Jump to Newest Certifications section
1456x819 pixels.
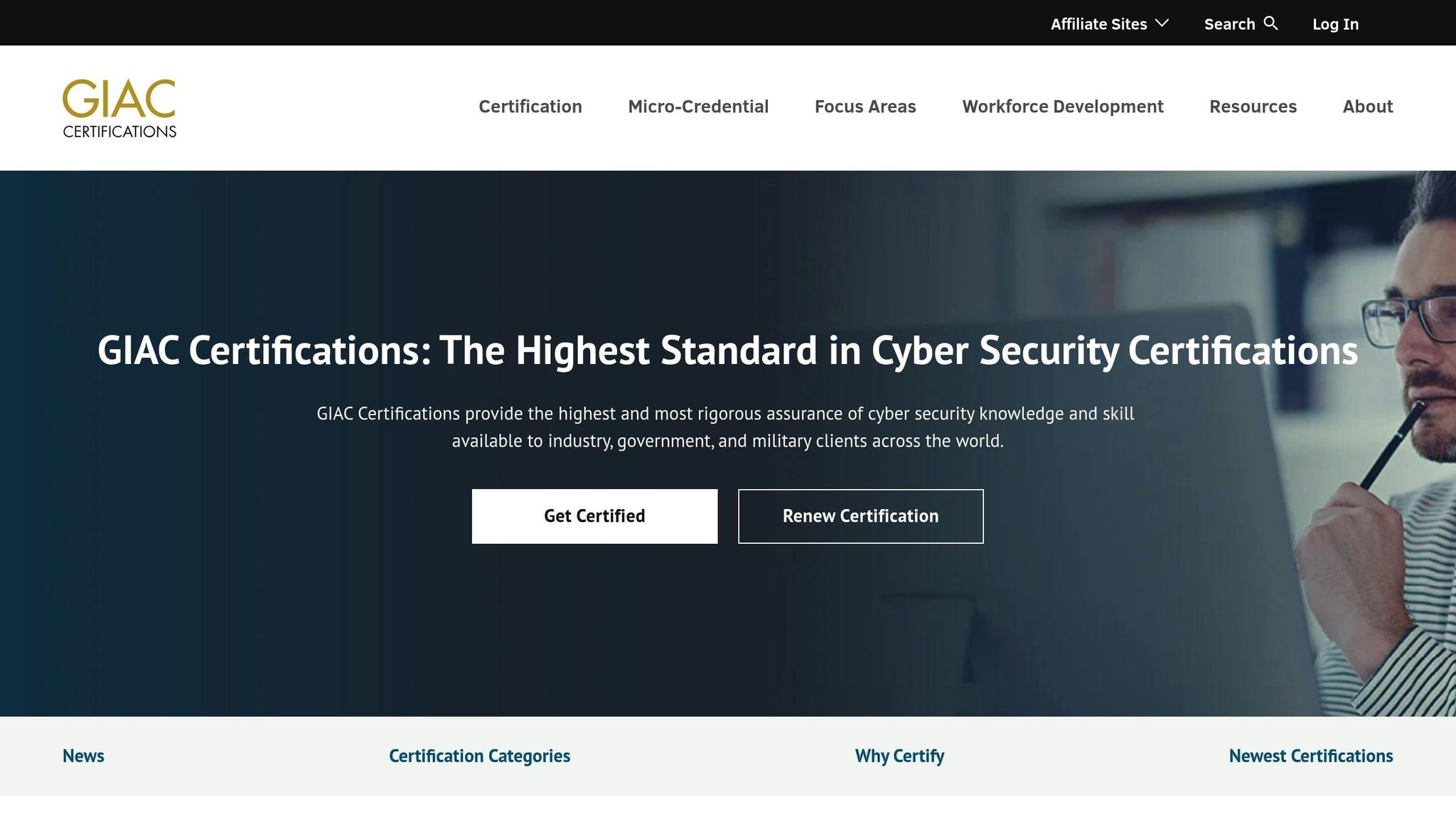1311,756
